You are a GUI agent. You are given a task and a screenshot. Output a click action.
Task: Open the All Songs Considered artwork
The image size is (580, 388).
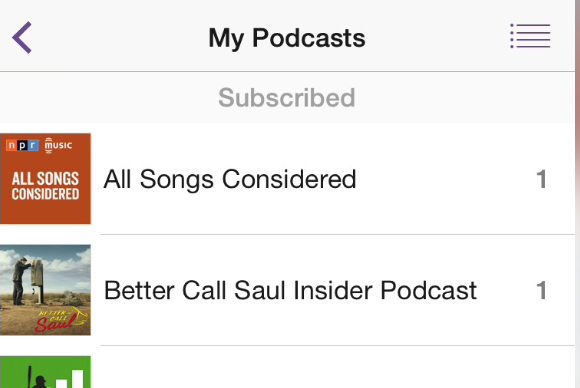pyautogui.click(x=45, y=179)
